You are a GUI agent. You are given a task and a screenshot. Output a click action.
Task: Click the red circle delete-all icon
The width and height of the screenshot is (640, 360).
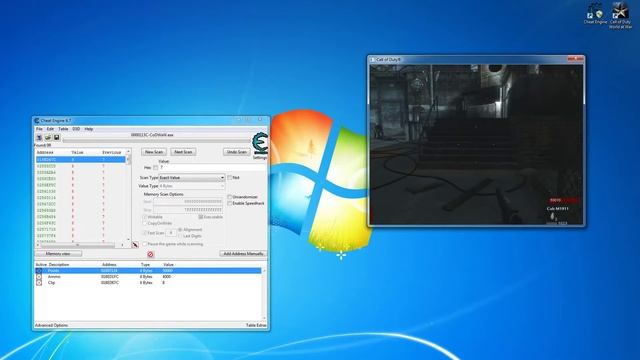(150, 254)
